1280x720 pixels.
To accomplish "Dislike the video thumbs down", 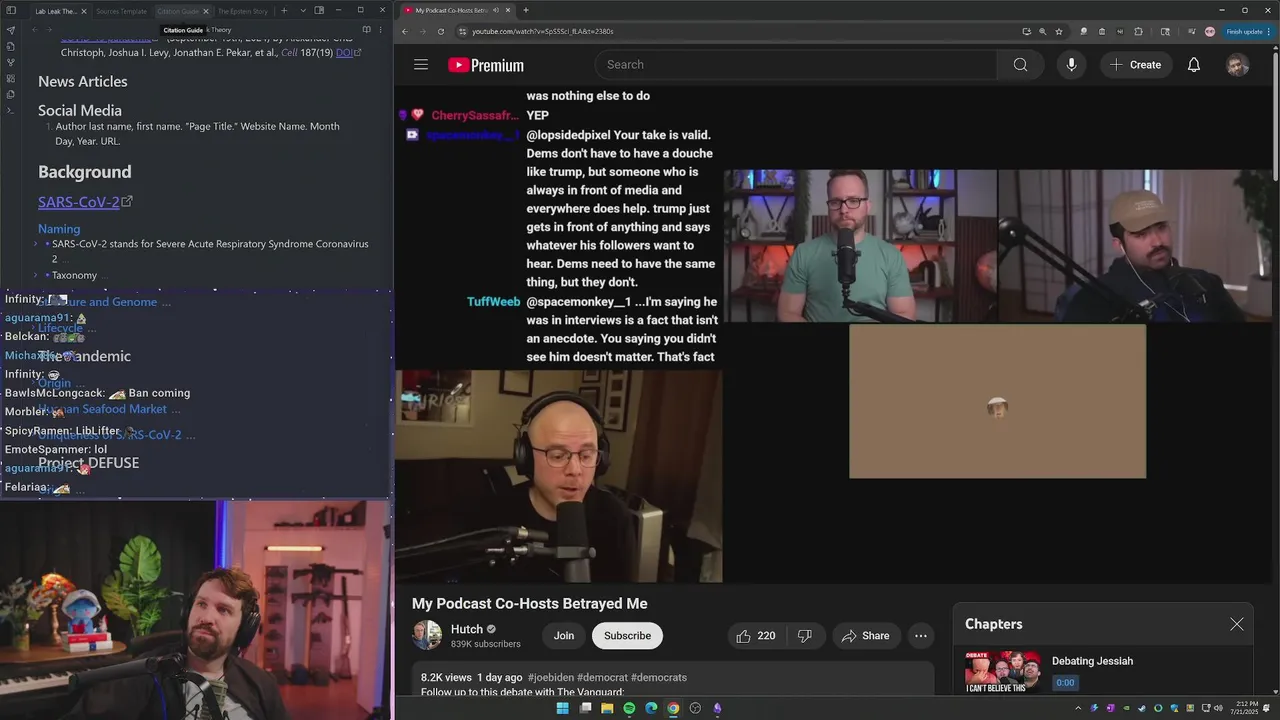I will (x=804, y=636).
